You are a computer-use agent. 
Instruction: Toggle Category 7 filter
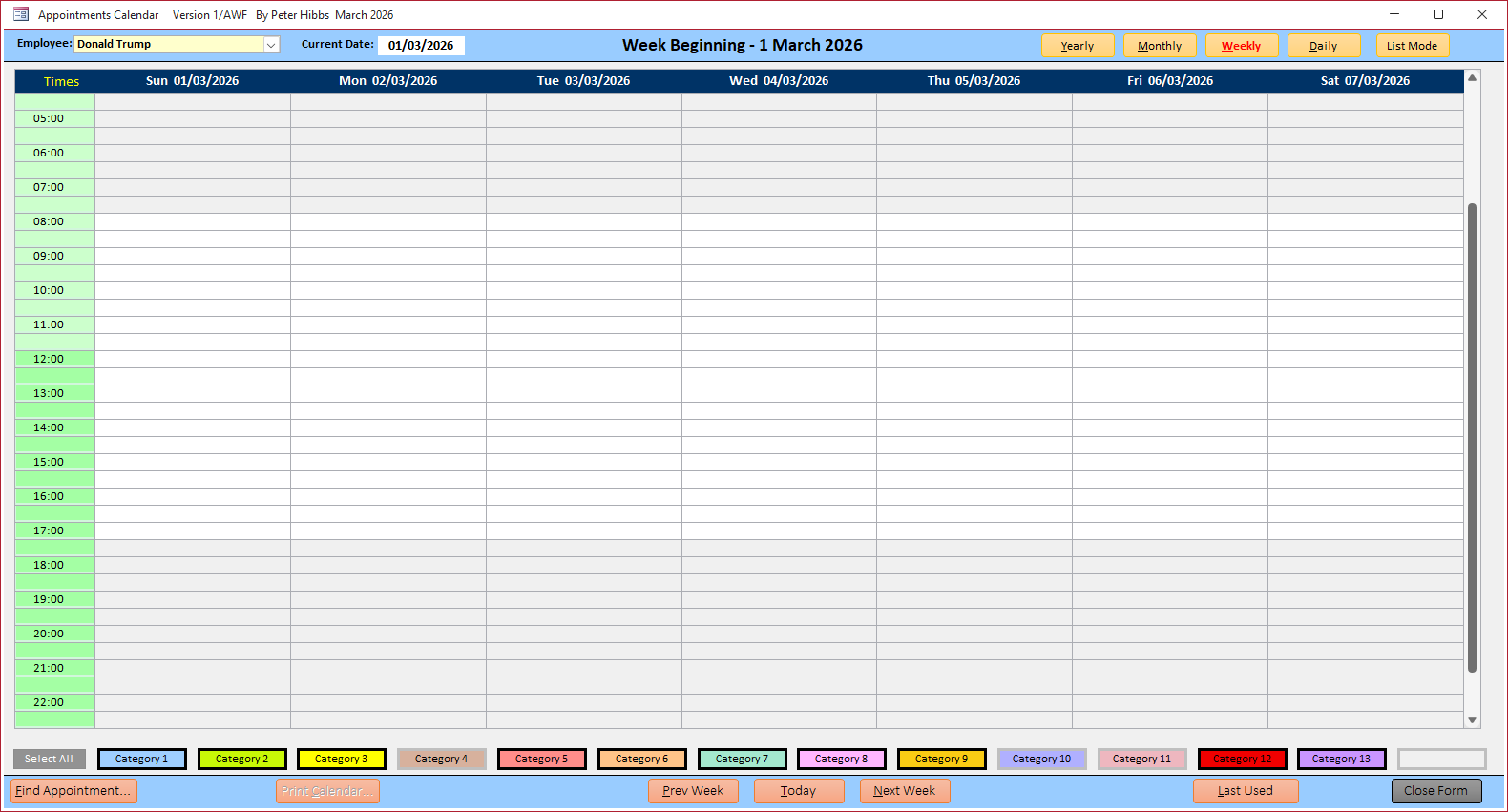[743, 759]
